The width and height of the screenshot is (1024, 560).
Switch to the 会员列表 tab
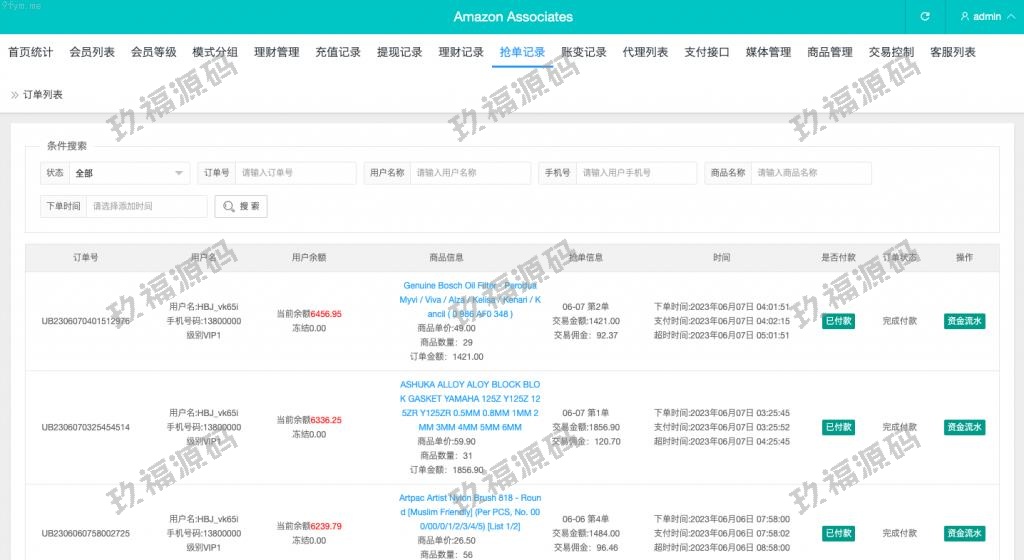[92, 52]
